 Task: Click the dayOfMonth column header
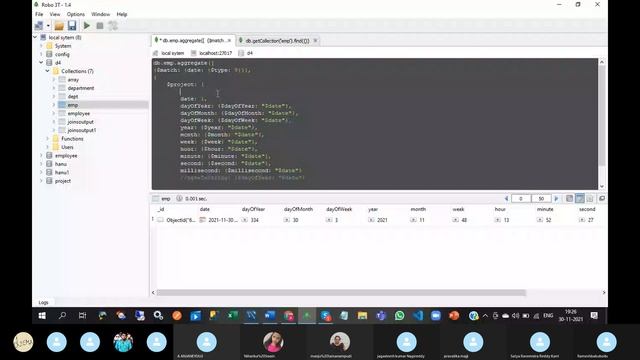(x=298, y=209)
